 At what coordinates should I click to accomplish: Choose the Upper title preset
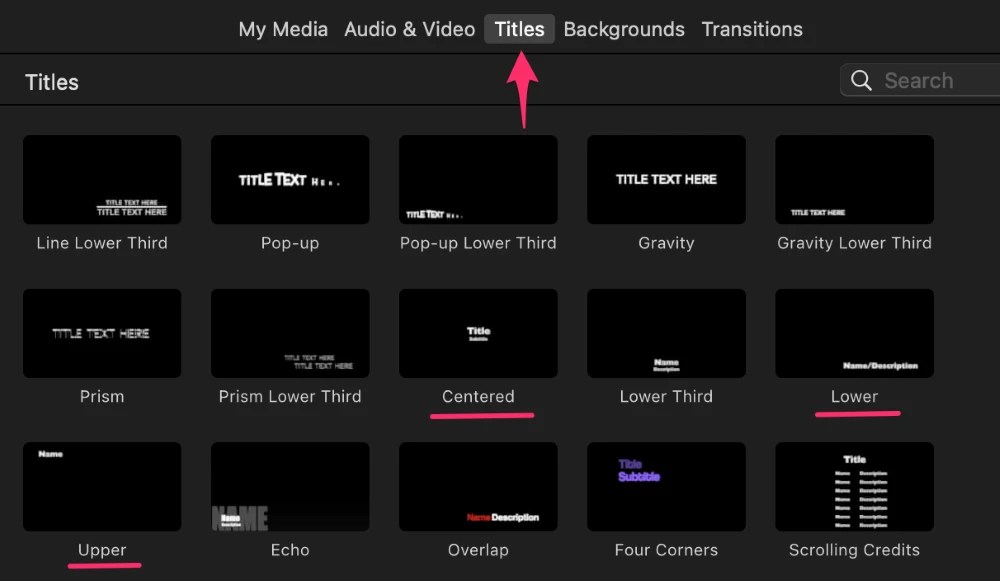tap(102, 486)
